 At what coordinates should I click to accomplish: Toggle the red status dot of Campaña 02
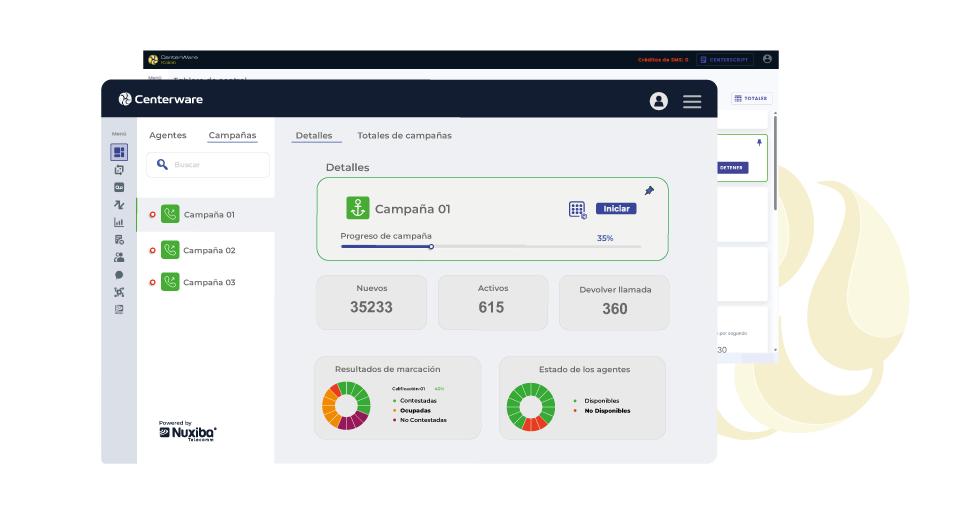click(152, 250)
